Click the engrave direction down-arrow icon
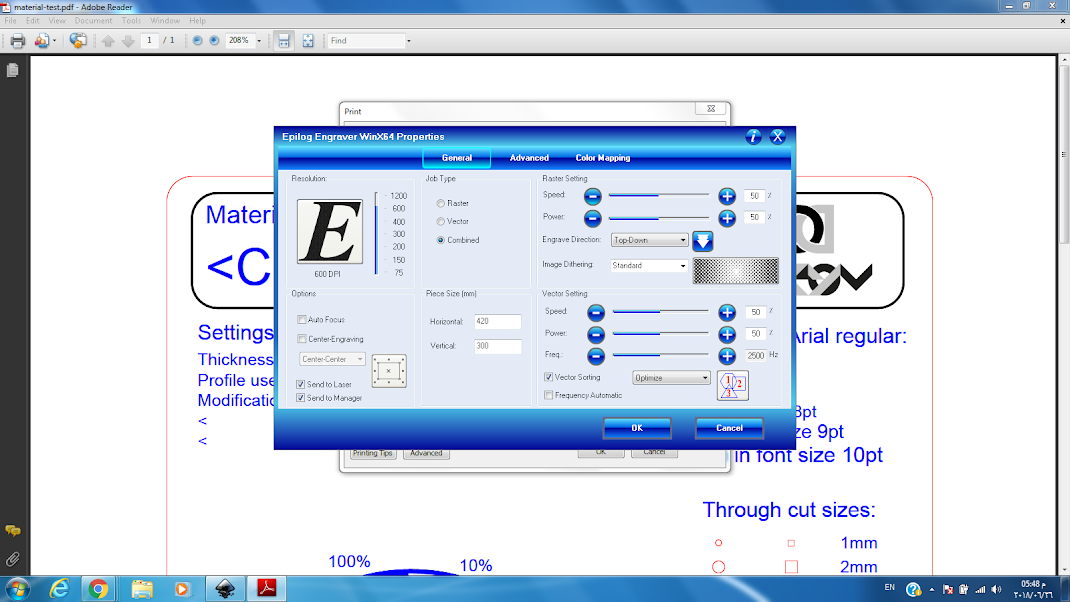Screen dimensions: 1070x602 702,241
